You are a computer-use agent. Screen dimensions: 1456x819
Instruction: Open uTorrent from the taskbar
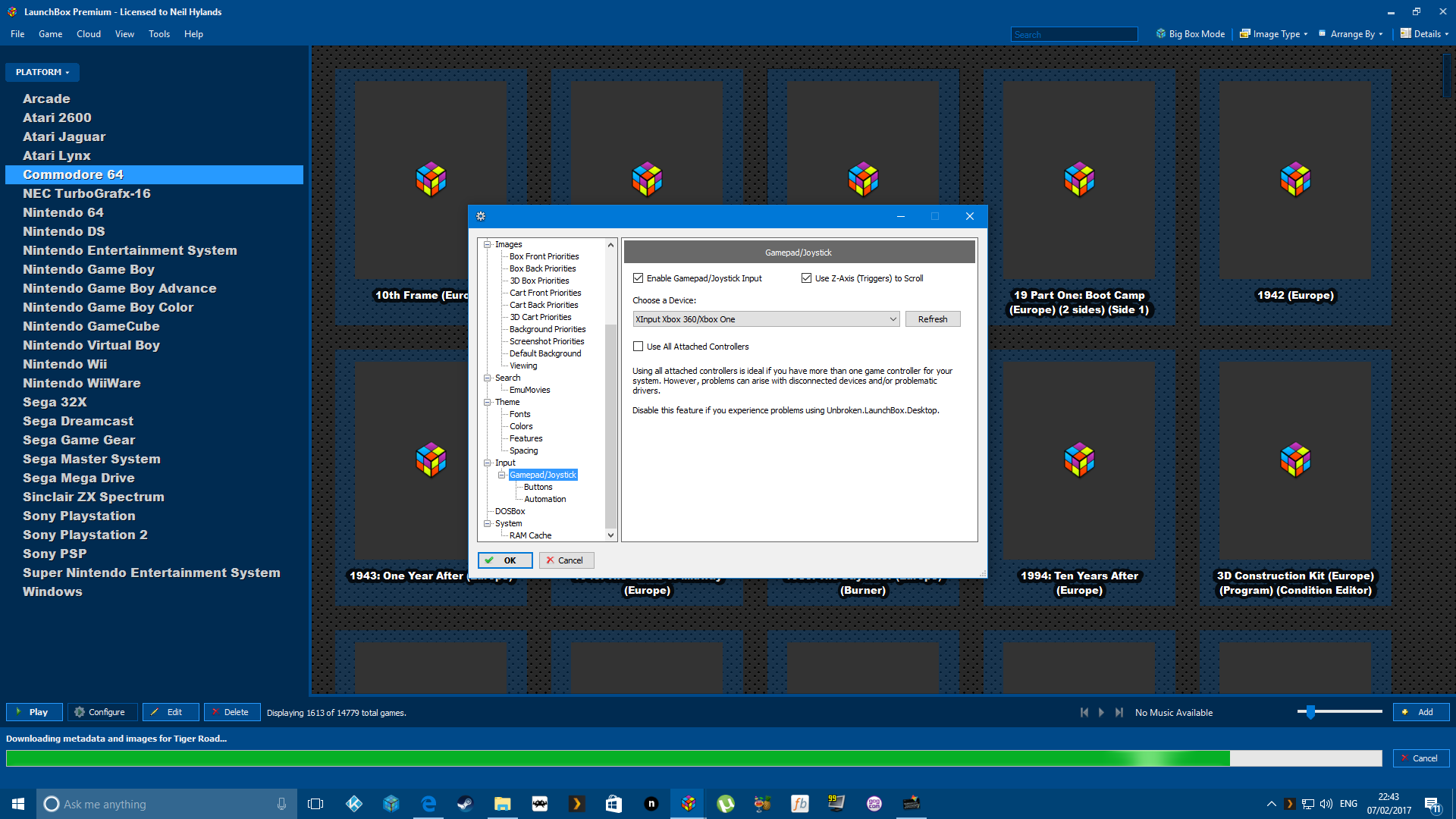pyautogui.click(x=726, y=804)
